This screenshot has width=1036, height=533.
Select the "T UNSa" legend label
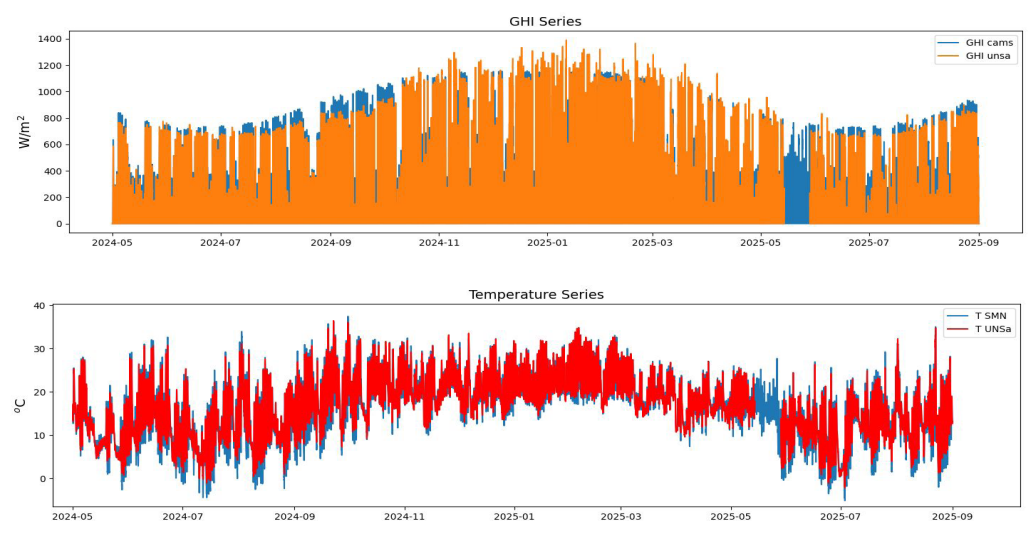click(x=995, y=330)
